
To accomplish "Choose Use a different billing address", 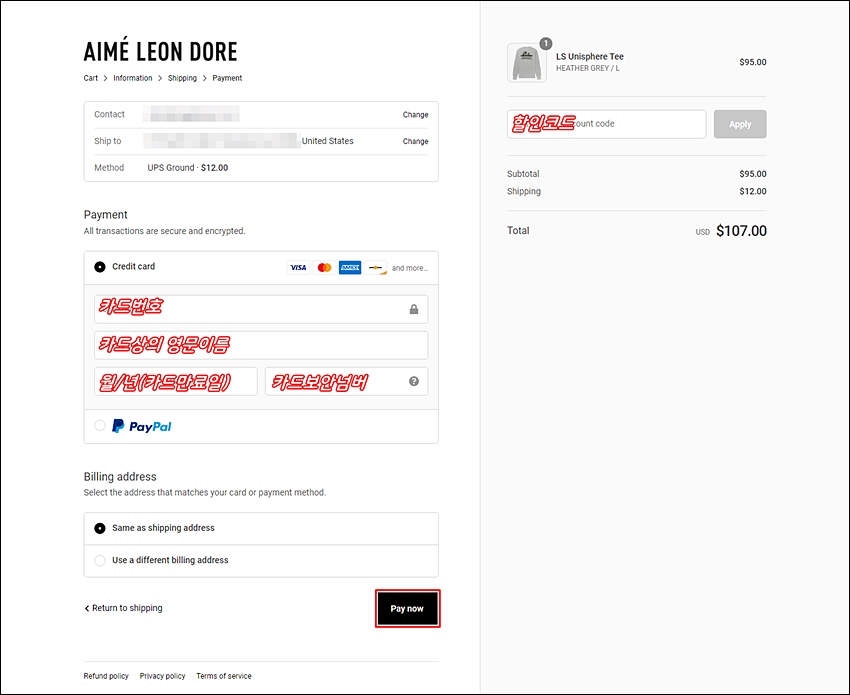I will point(100,560).
